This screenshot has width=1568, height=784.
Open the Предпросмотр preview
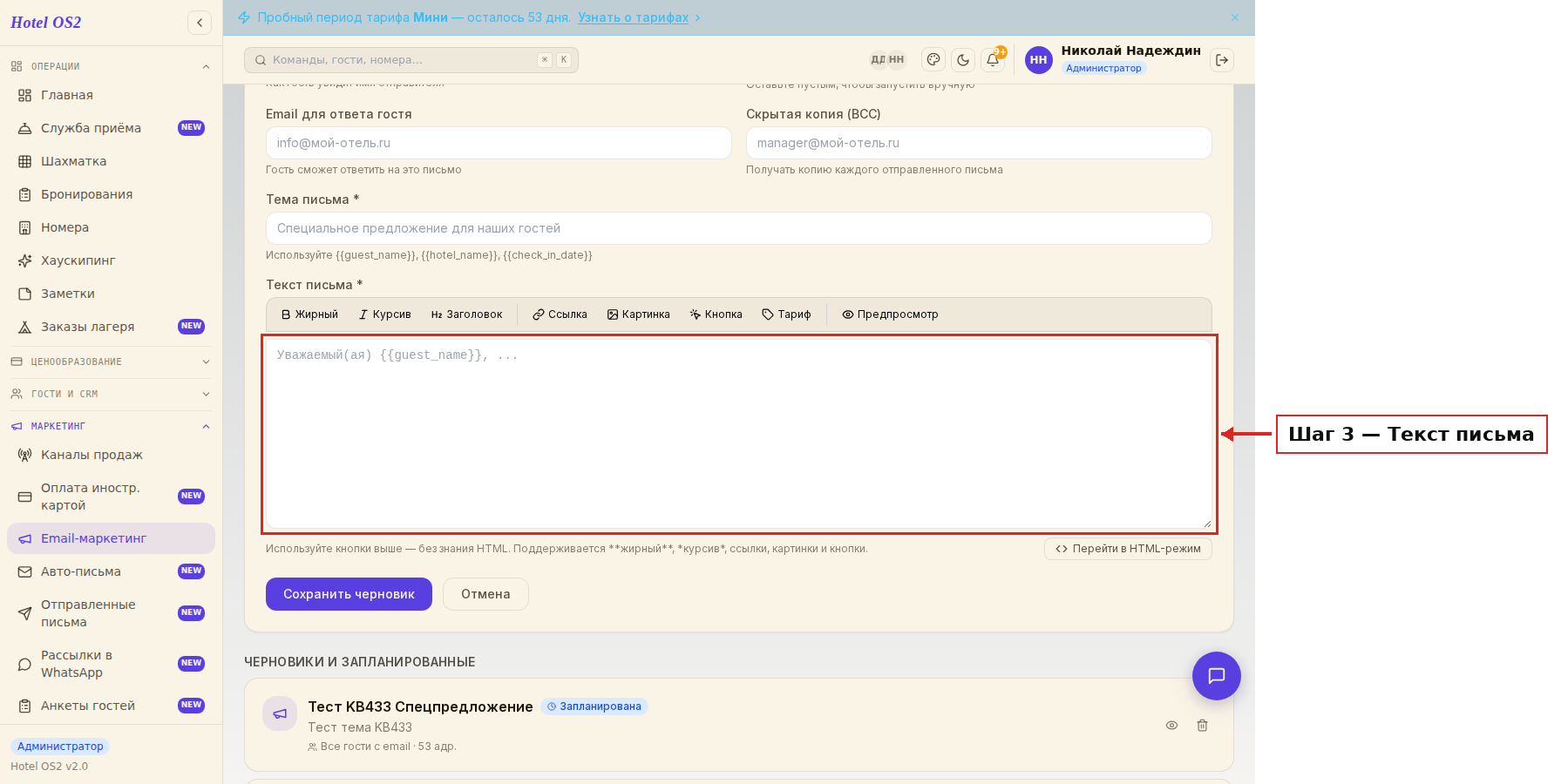[x=890, y=314]
